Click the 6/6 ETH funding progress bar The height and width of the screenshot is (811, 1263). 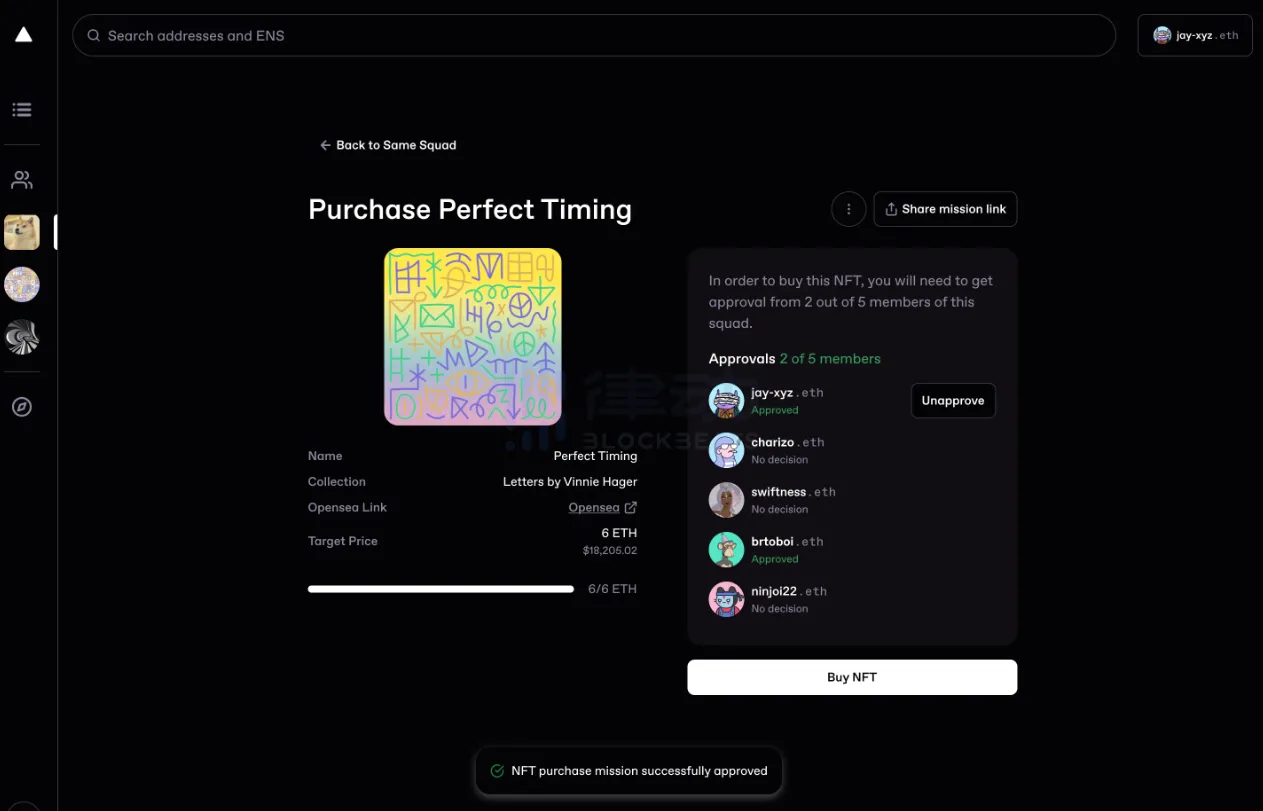(x=441, y=589)
